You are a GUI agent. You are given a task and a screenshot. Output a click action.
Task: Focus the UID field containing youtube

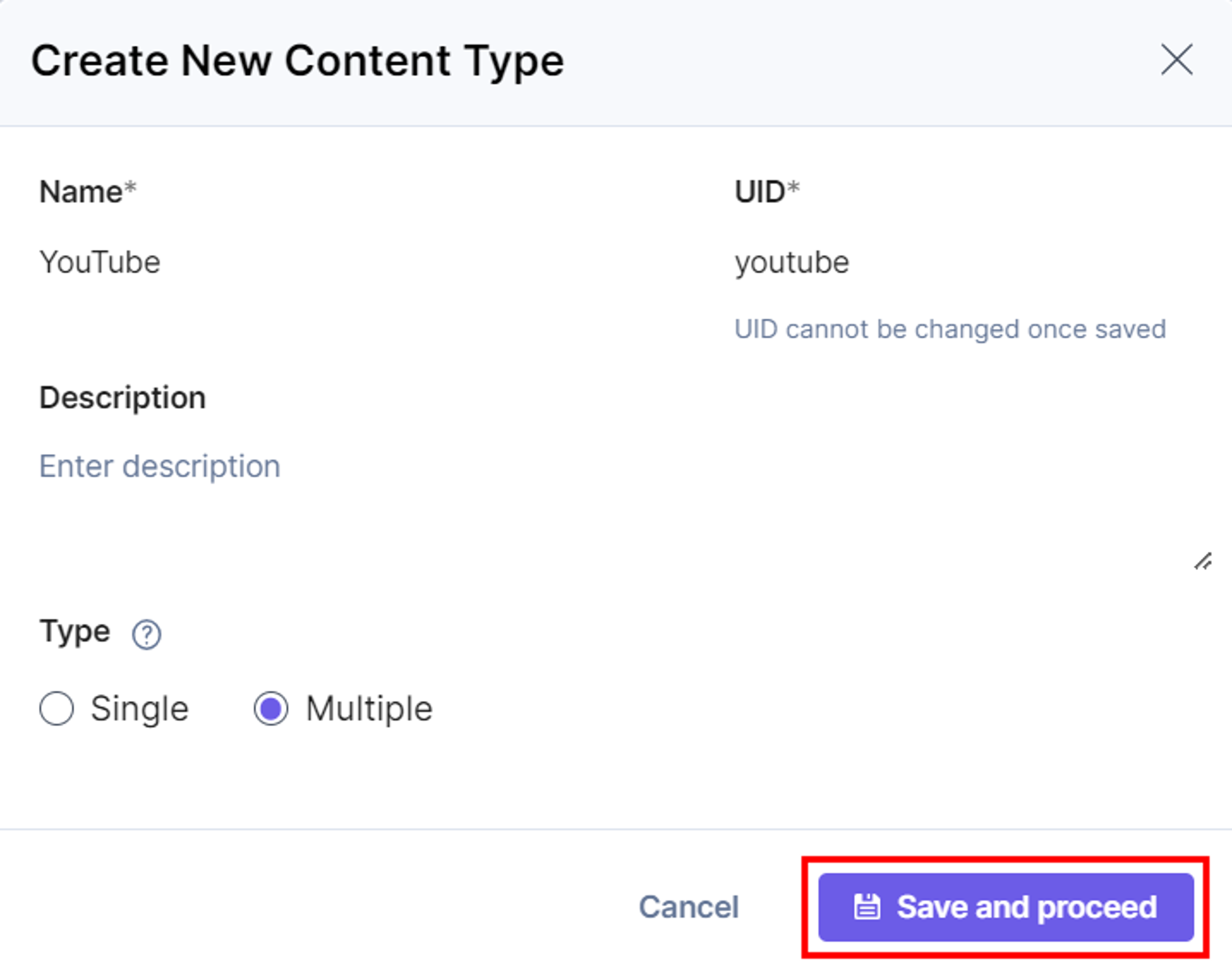[x=966, y=263]
